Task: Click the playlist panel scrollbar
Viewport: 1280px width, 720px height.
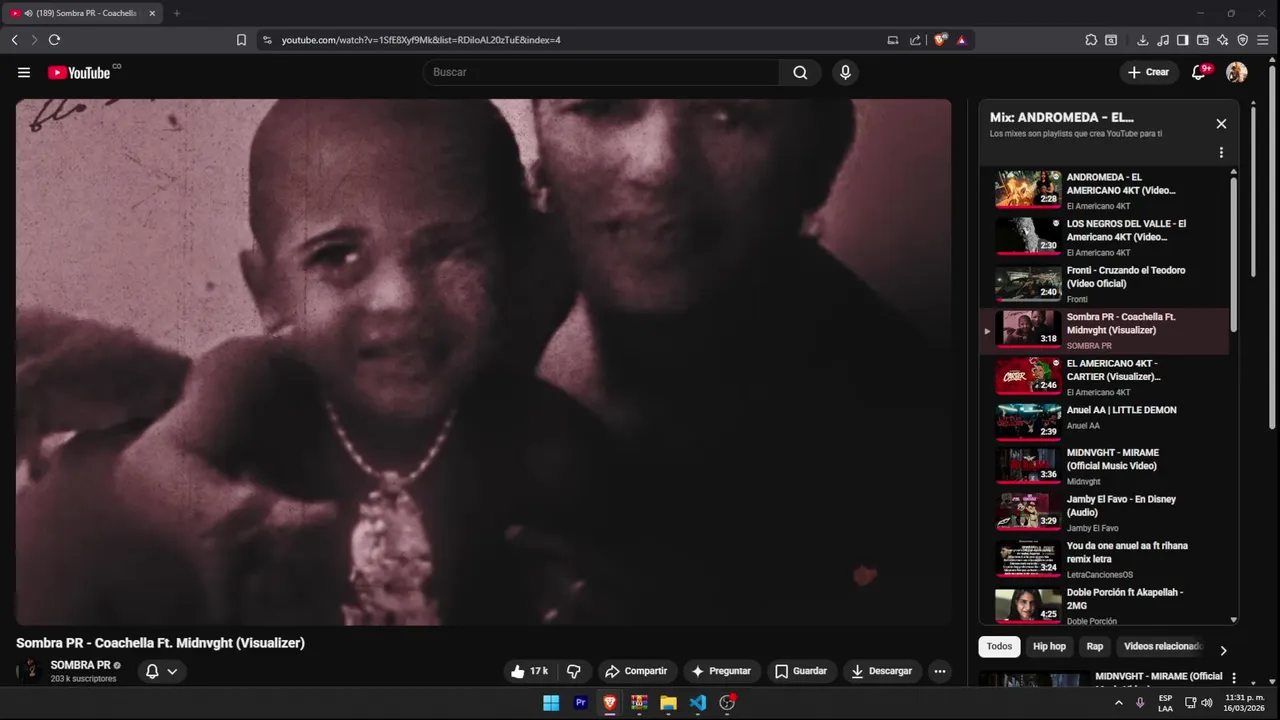Action: click(x=1233, y=255)
